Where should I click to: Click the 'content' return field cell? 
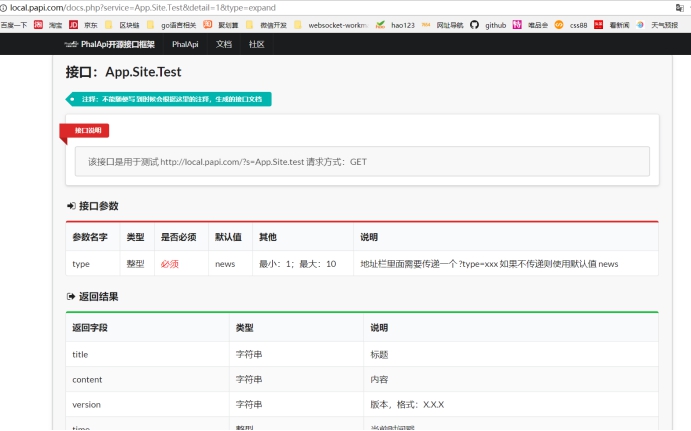coord(87,380)
